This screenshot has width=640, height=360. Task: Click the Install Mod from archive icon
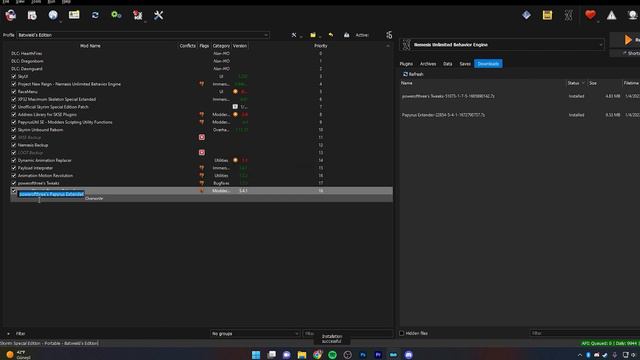pos(32,16)
